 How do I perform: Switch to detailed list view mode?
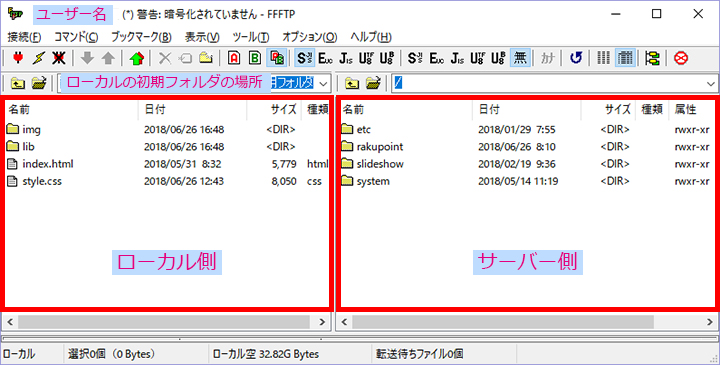tap(625, 58)
